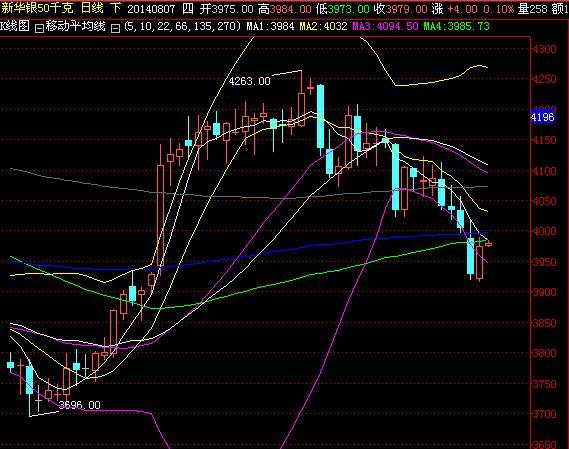Open the 移动平均线 indicator name
This screenshot has height=449, width=569.
pyautogui.click(x=75, y=26)
